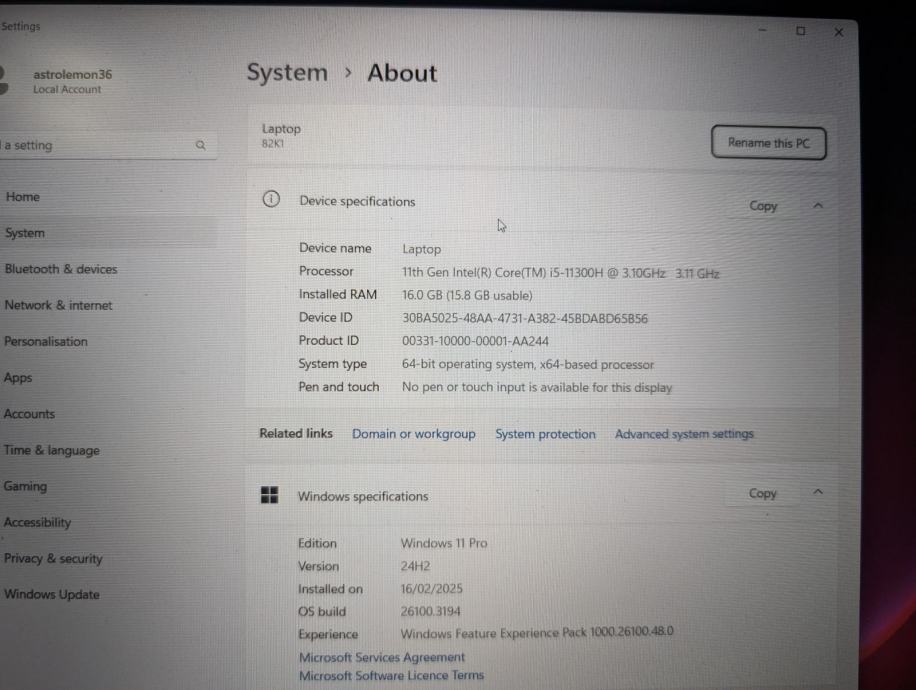Go to Personalisation settings
The image size is (916, 690).
point(46,341)
